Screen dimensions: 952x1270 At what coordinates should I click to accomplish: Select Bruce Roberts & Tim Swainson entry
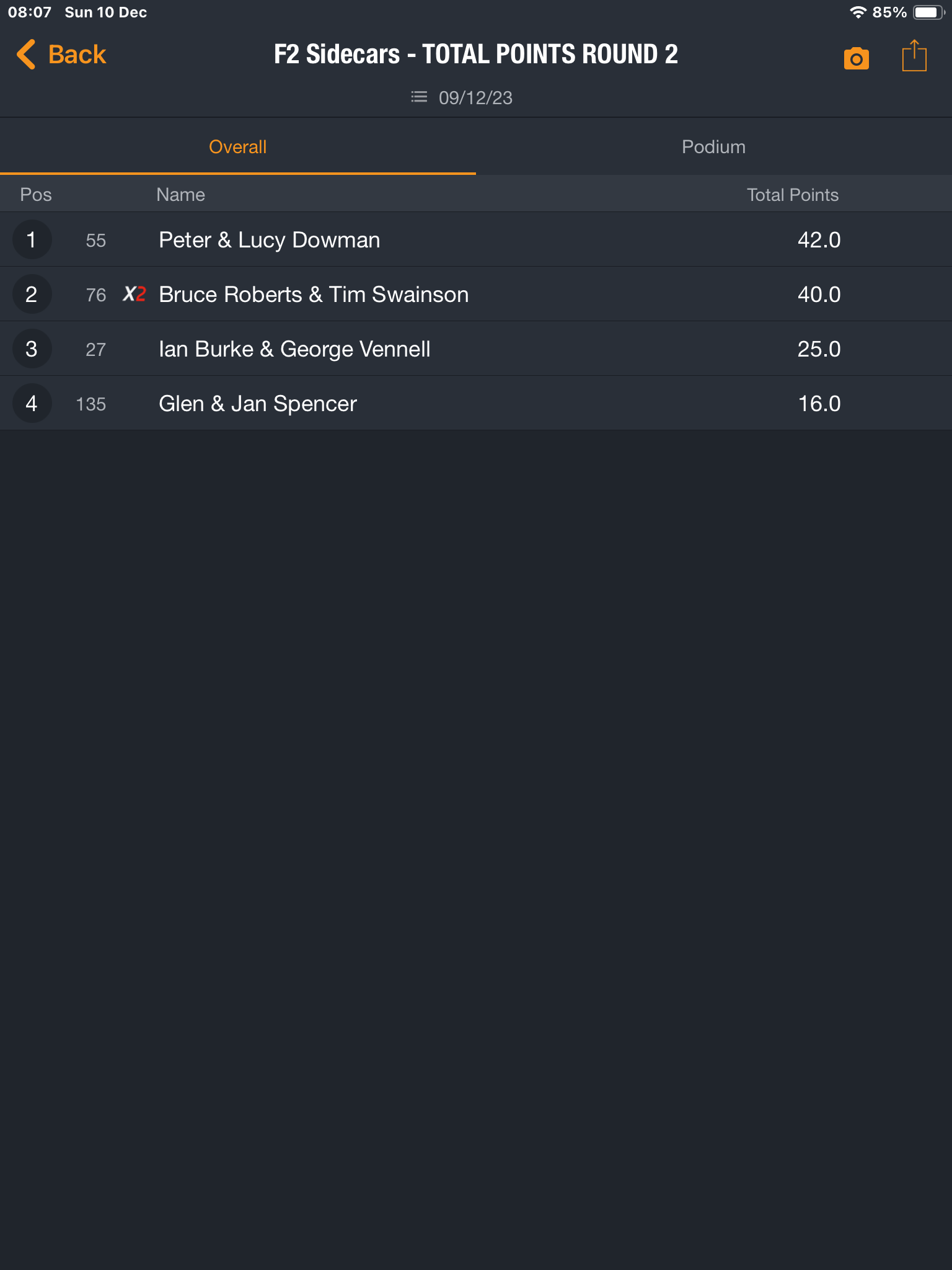[x=476, y=295]
